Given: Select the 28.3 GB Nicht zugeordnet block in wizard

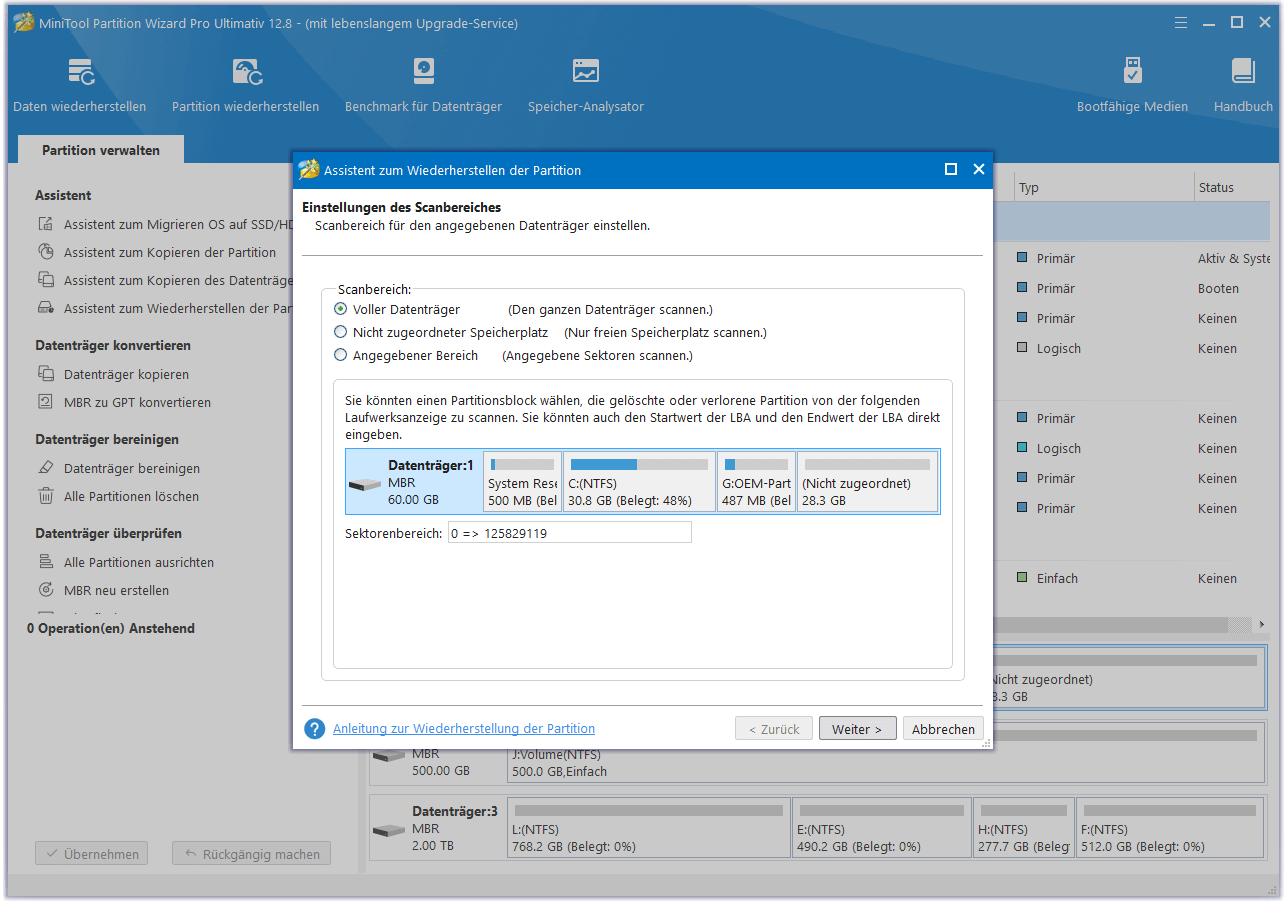Looking at the screenshot, I should [868, 481].
